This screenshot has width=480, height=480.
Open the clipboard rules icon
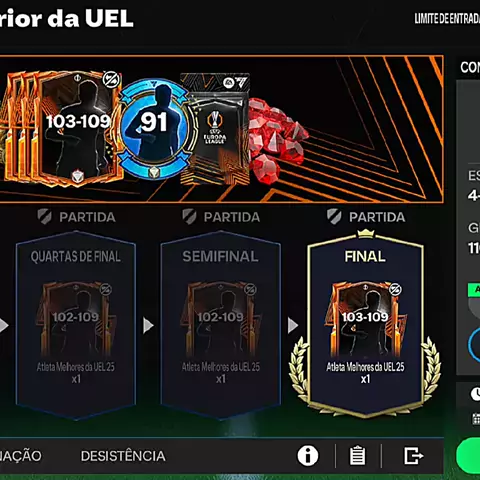click(x=357, y=455)
